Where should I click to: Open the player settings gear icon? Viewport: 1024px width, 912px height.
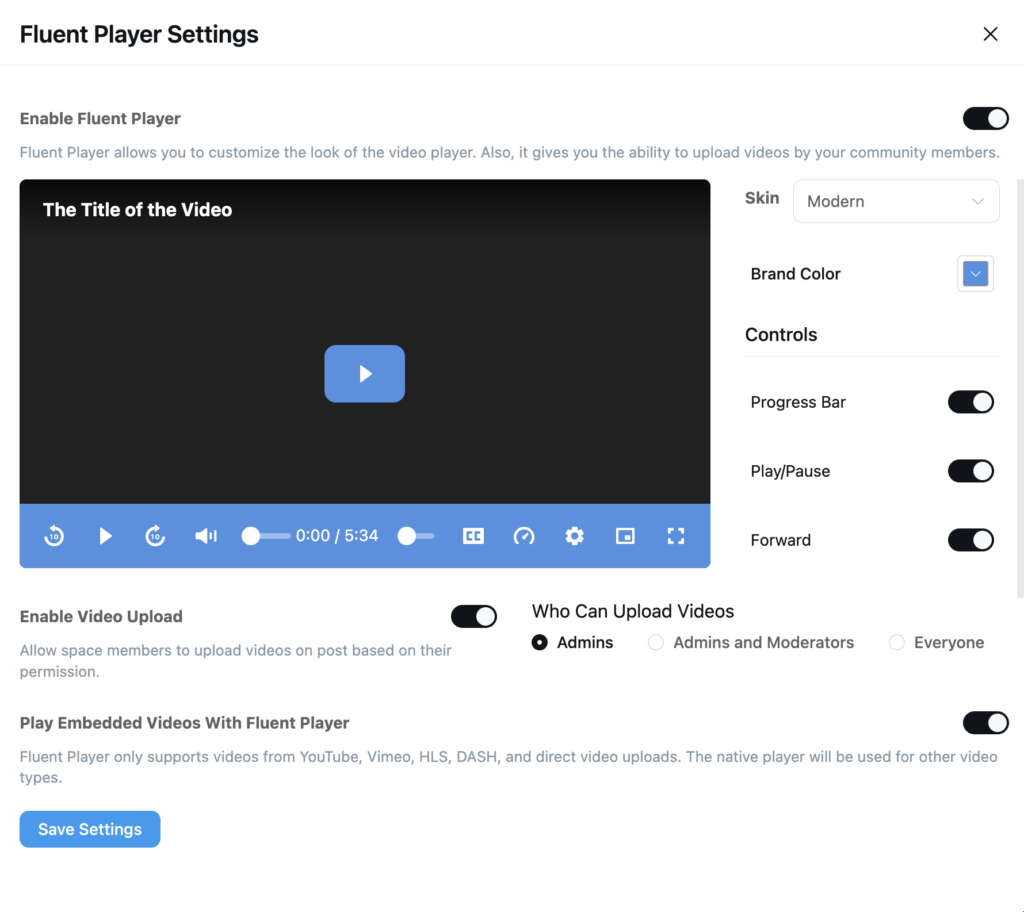click(575, 536)
